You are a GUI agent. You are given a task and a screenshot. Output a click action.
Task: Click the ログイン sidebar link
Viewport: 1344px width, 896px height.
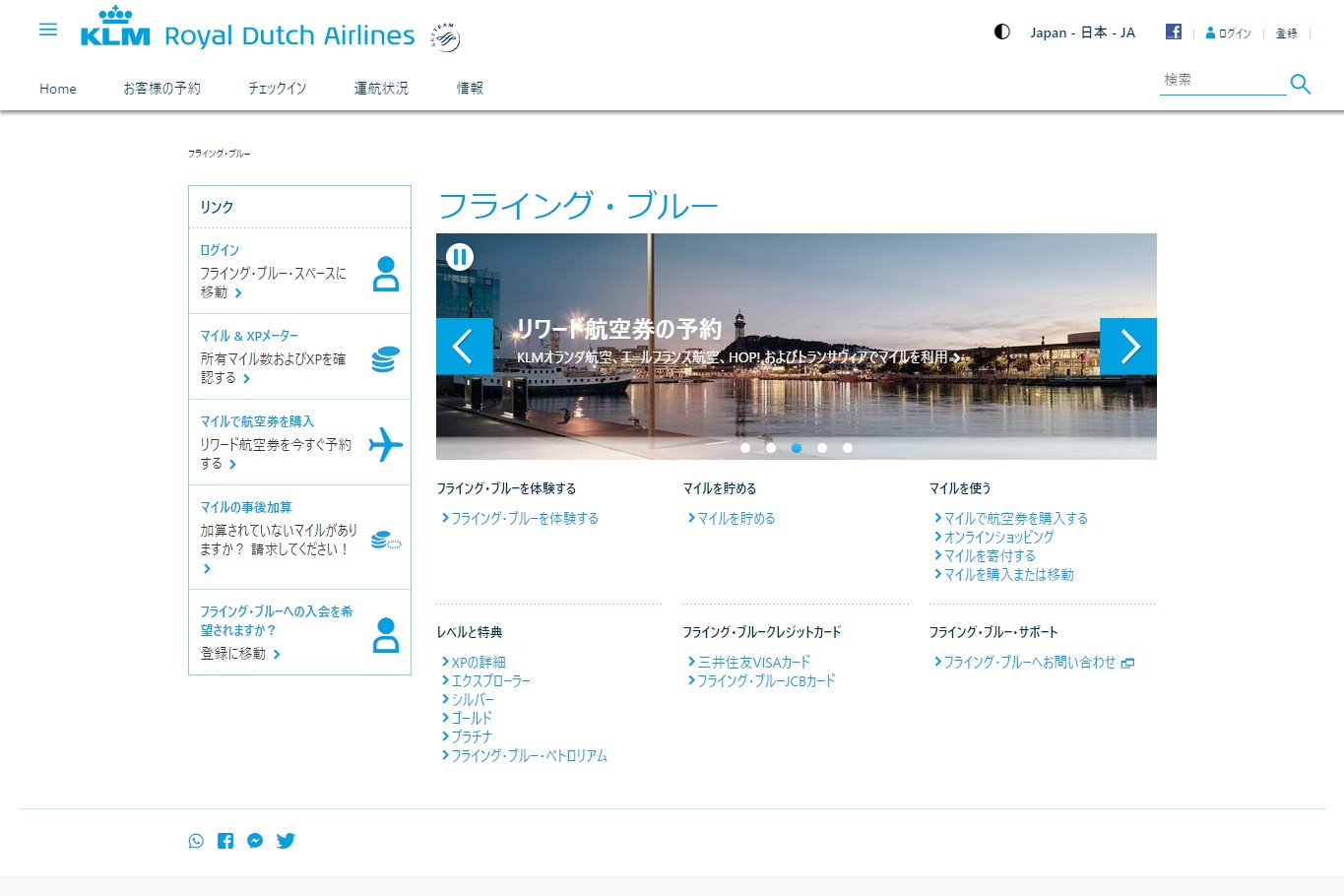(220, 250)
